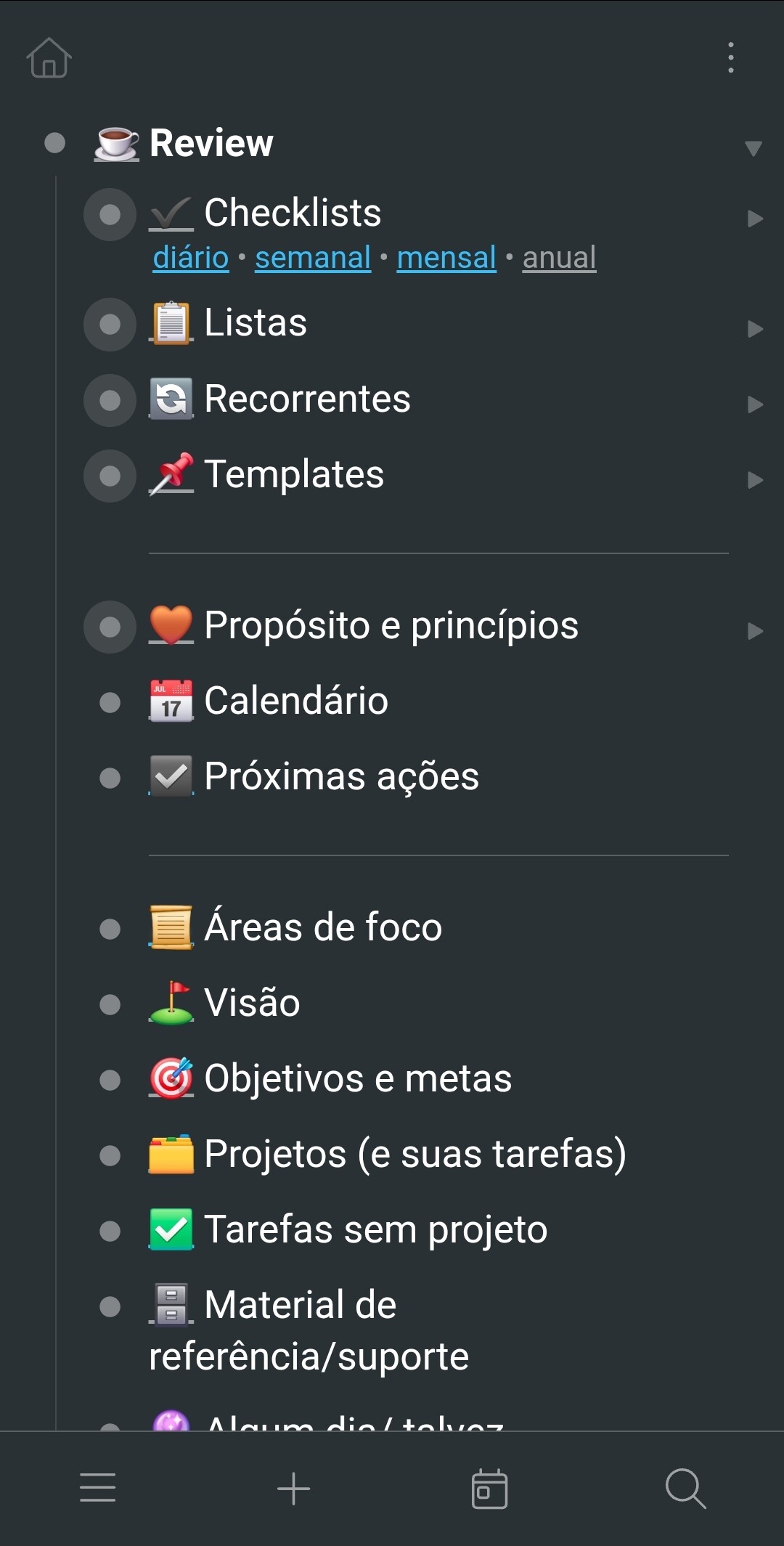The height and width of the screenshot is (1546, 784).
Task: Collapse the Review section arrow
Action: click(754, 149)
